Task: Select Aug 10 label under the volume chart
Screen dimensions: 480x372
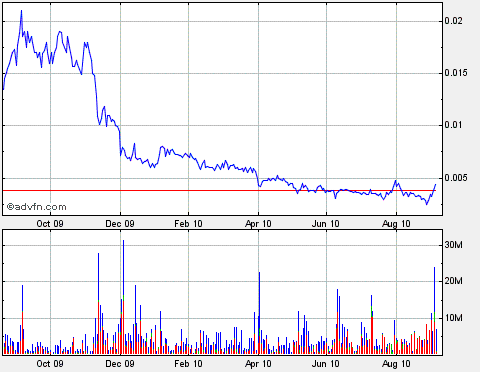Action: pos(396,364)
